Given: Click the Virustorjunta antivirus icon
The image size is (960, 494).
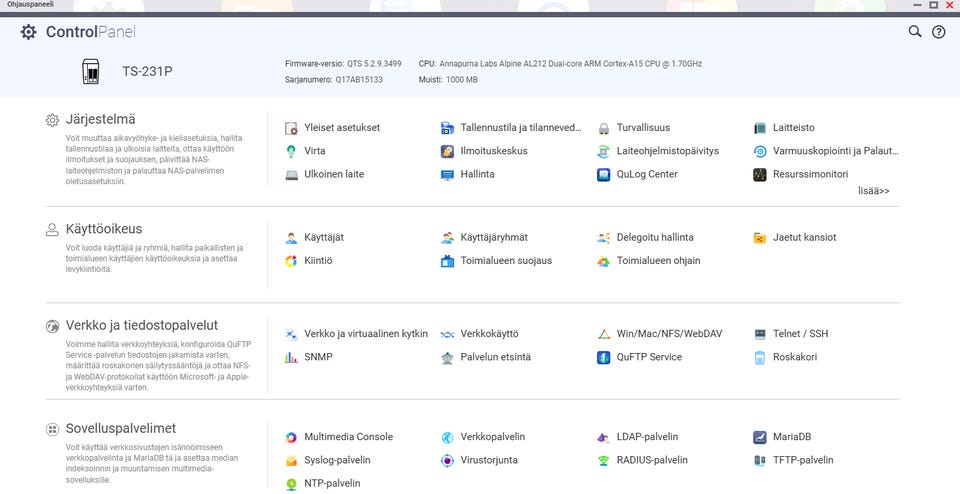Looking at the screenshot, I should click(448, 460).
